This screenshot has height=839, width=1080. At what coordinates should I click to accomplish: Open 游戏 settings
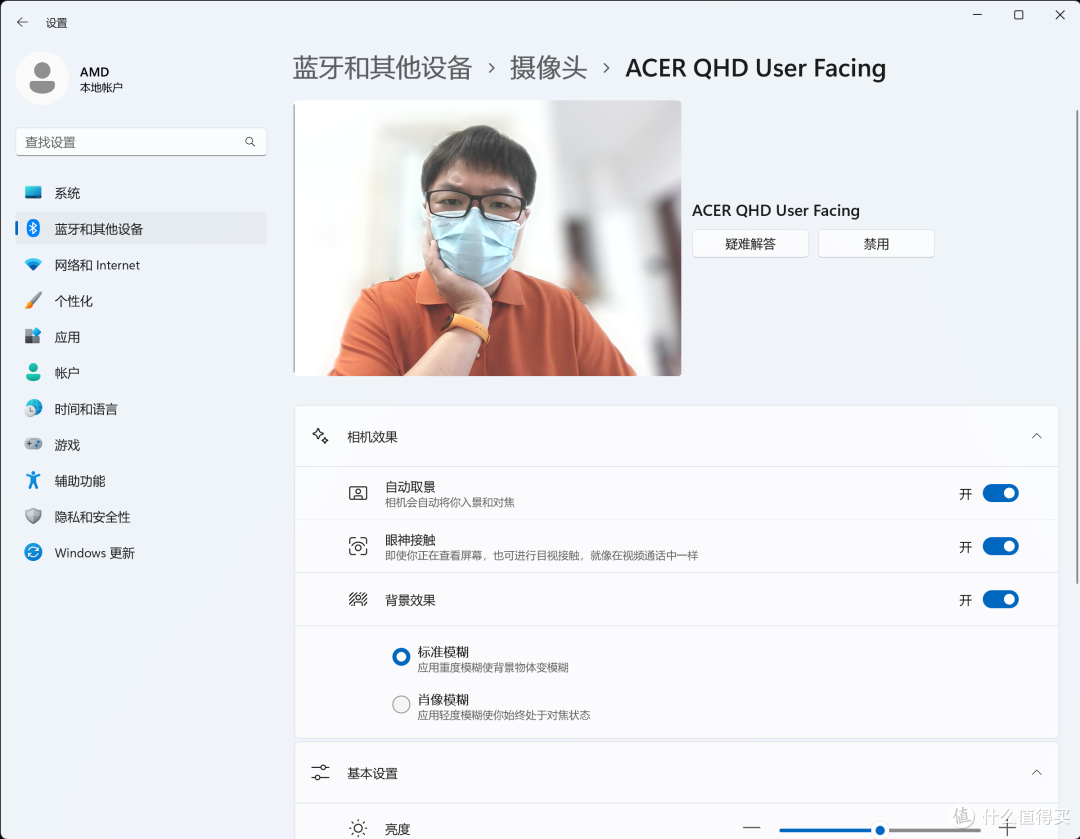(x=141, y=444)
